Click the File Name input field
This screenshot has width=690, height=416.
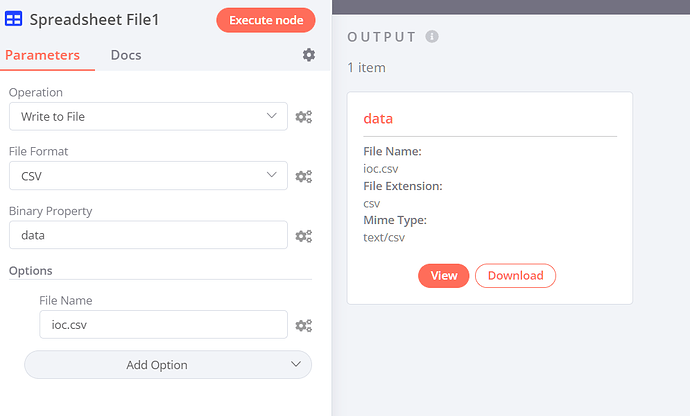[163, 325]
